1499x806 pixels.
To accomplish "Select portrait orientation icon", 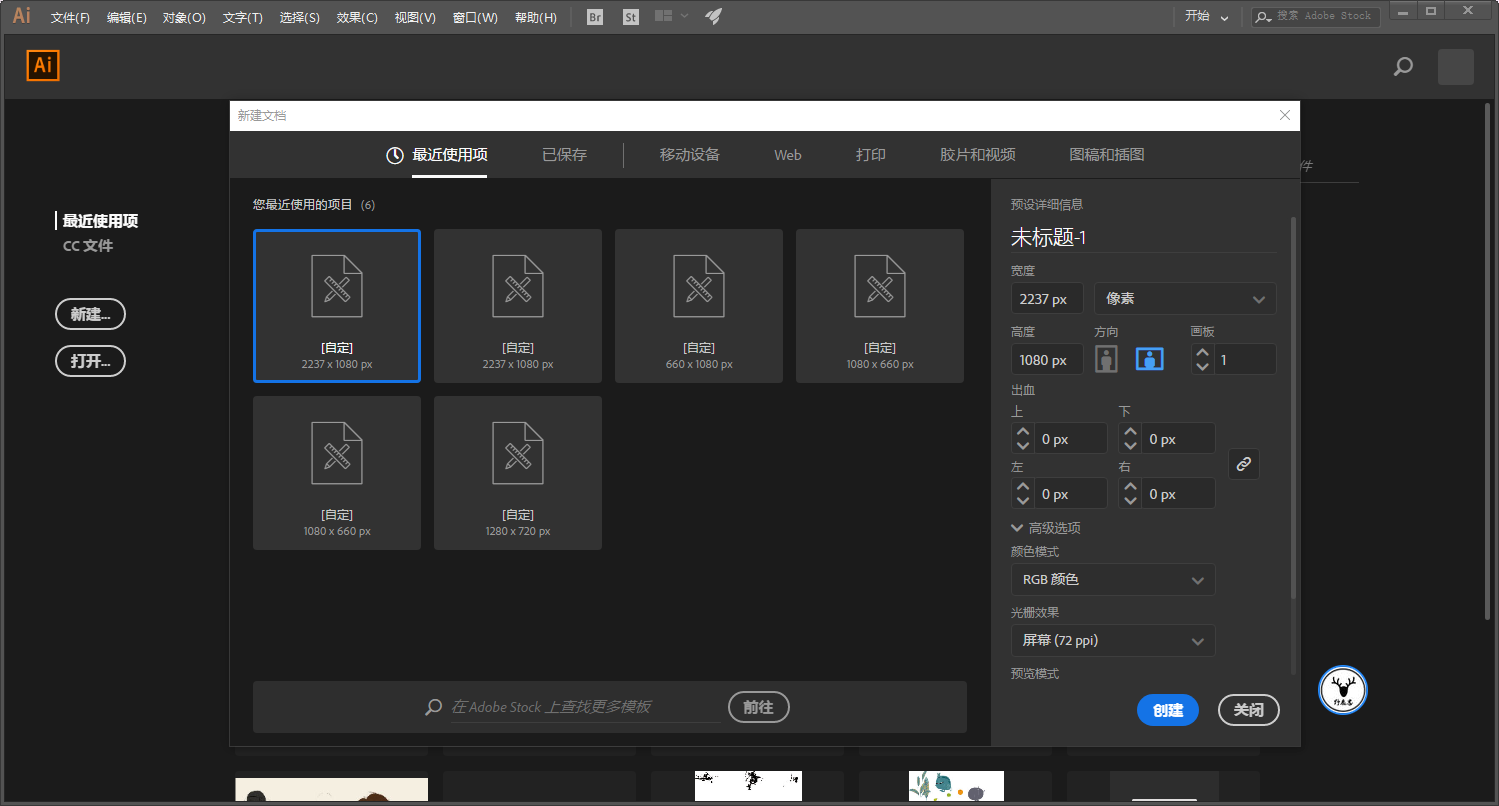I will coord(1106,359).
